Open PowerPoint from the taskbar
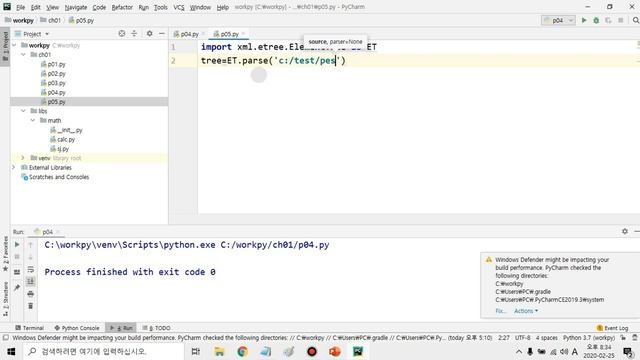640x360 pixels. pyautogui.click(x=335, y=351)
